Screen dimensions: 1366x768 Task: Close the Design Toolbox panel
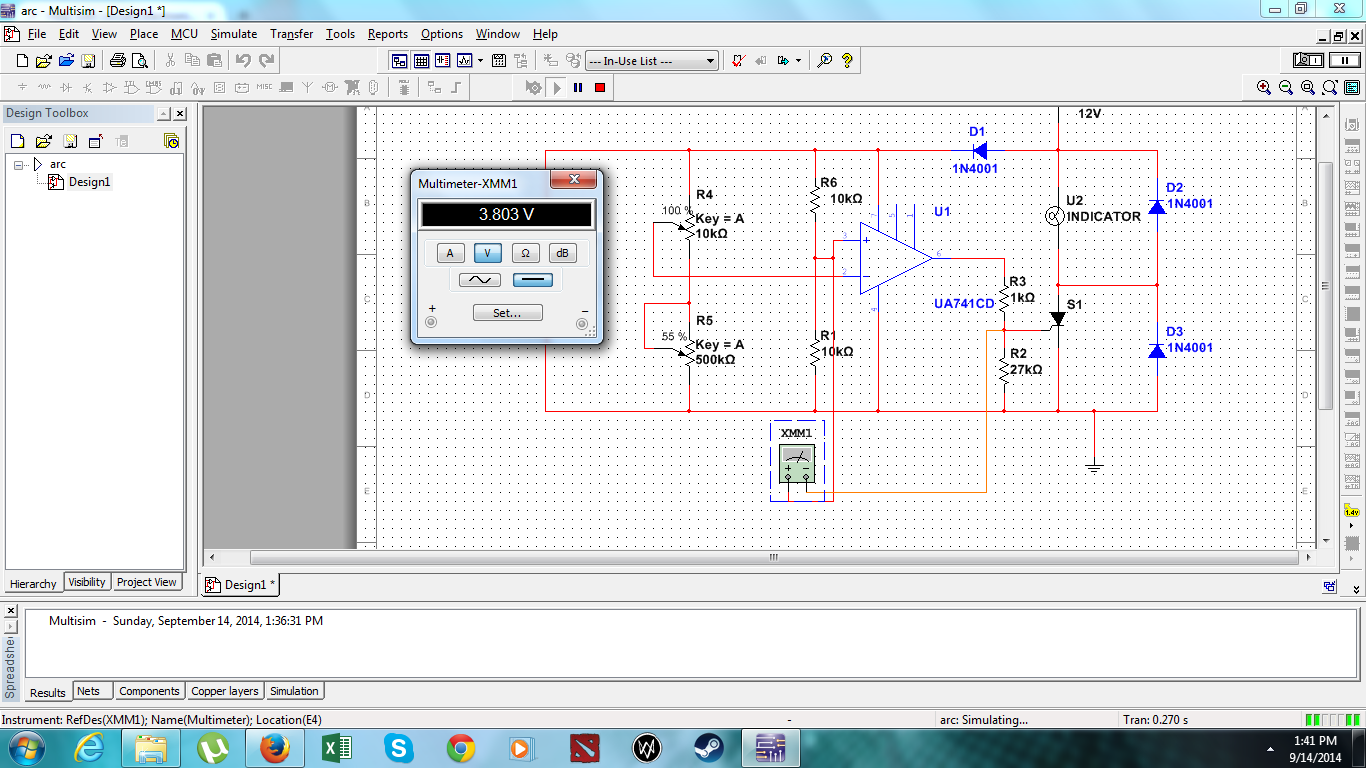click(x=180, y=114)
